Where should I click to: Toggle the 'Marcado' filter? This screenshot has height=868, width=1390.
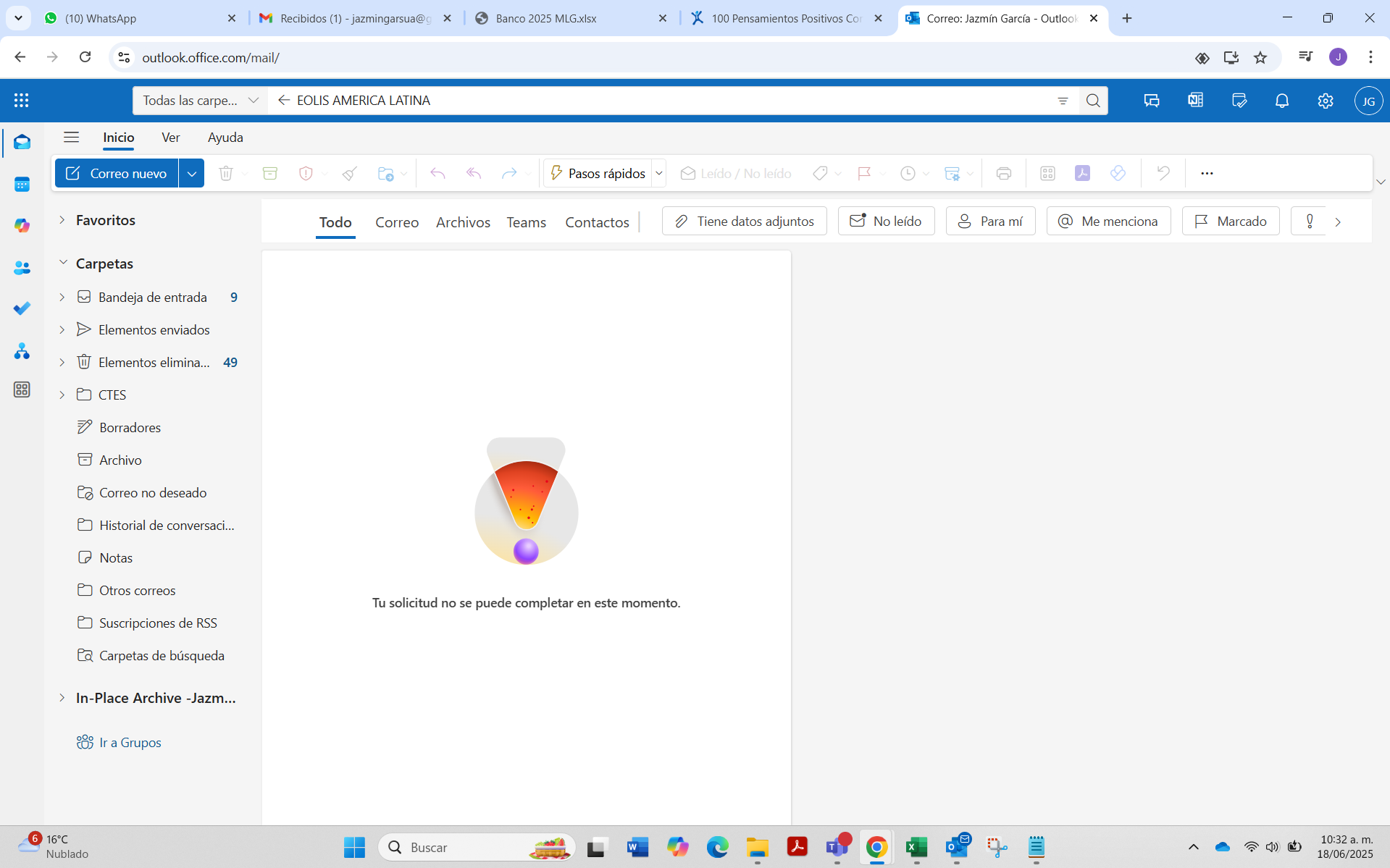pos(1231,222)
